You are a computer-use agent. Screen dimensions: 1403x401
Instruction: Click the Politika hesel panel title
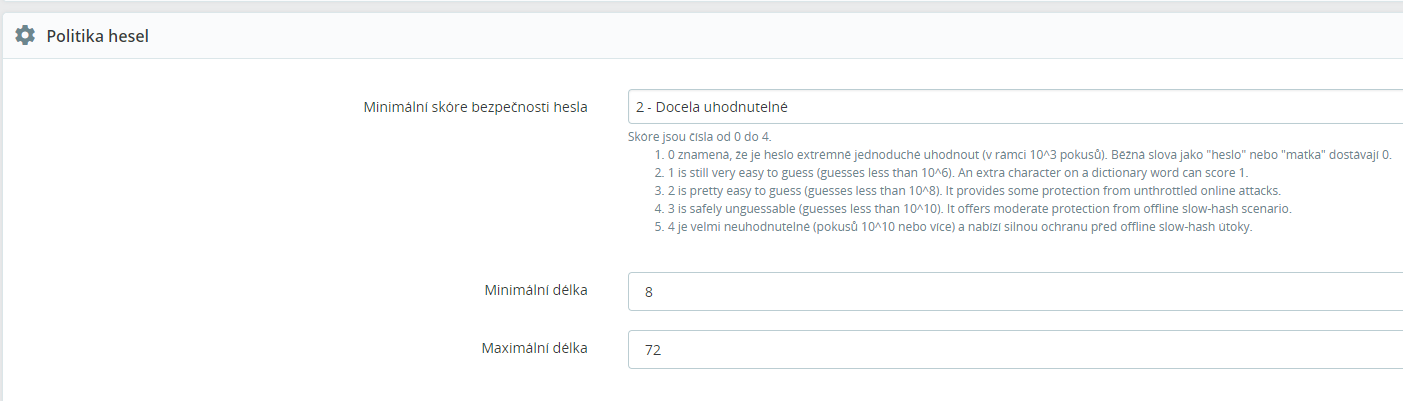pos(97,36)
